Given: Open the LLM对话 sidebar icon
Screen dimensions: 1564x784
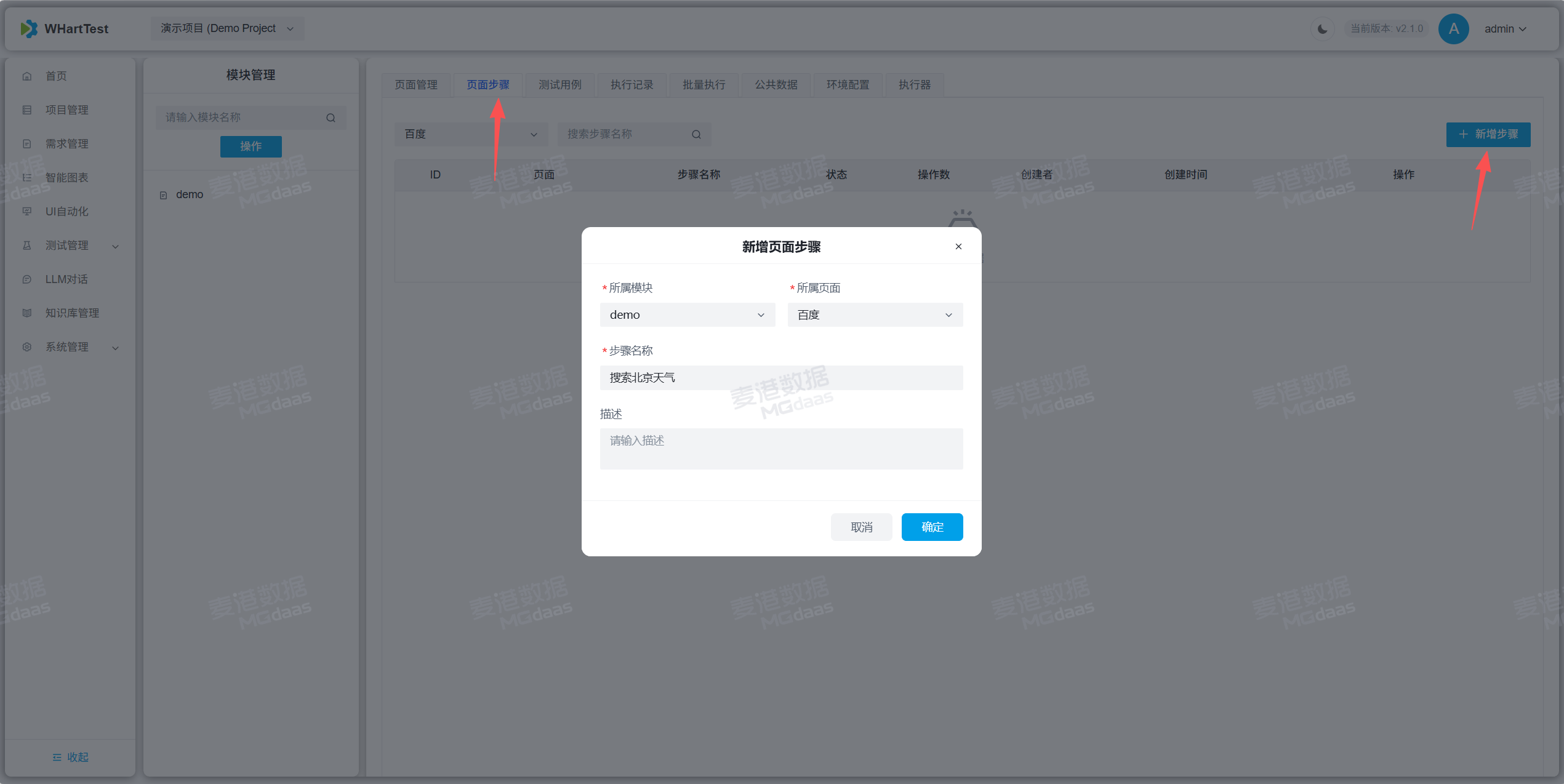Looking at the screenshot, I should (x=26, y=279).
